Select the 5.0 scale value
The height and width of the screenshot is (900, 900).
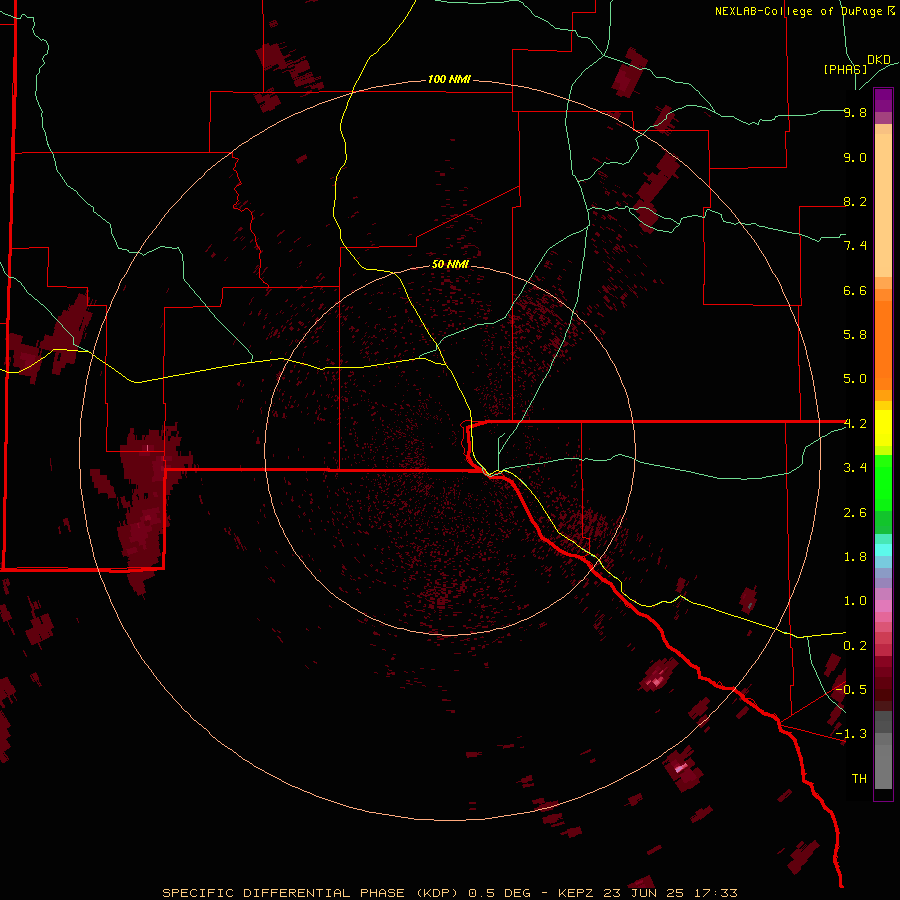click(855, 379)
